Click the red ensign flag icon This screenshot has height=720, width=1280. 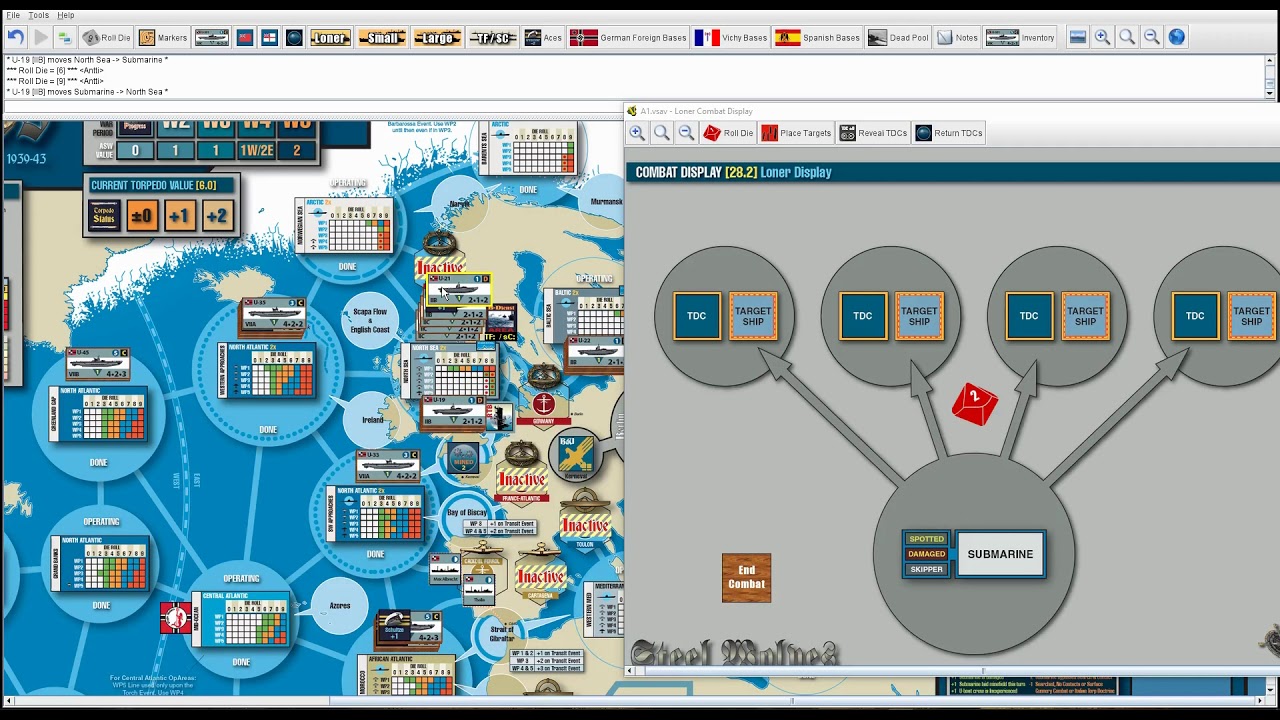point(245,38)
